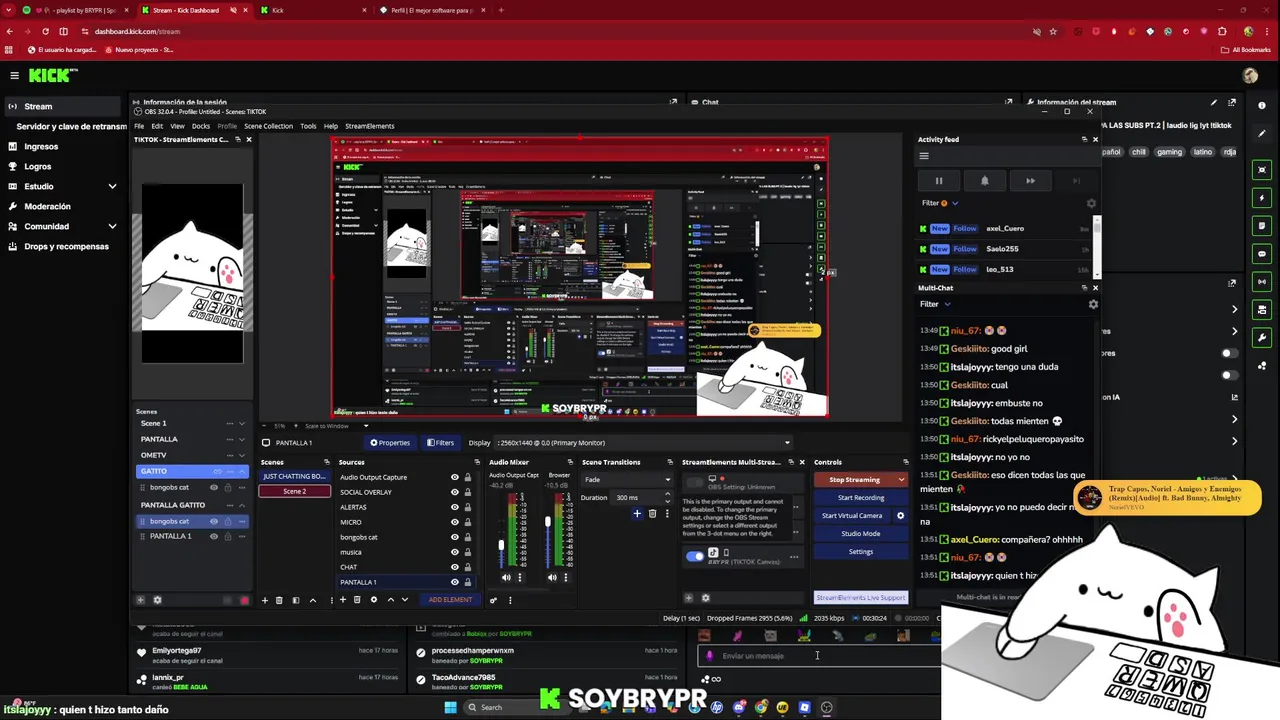Toggle lock on MICRO source
The image size is (1280, 720).
pyautogui.click(x=467, y=523)
